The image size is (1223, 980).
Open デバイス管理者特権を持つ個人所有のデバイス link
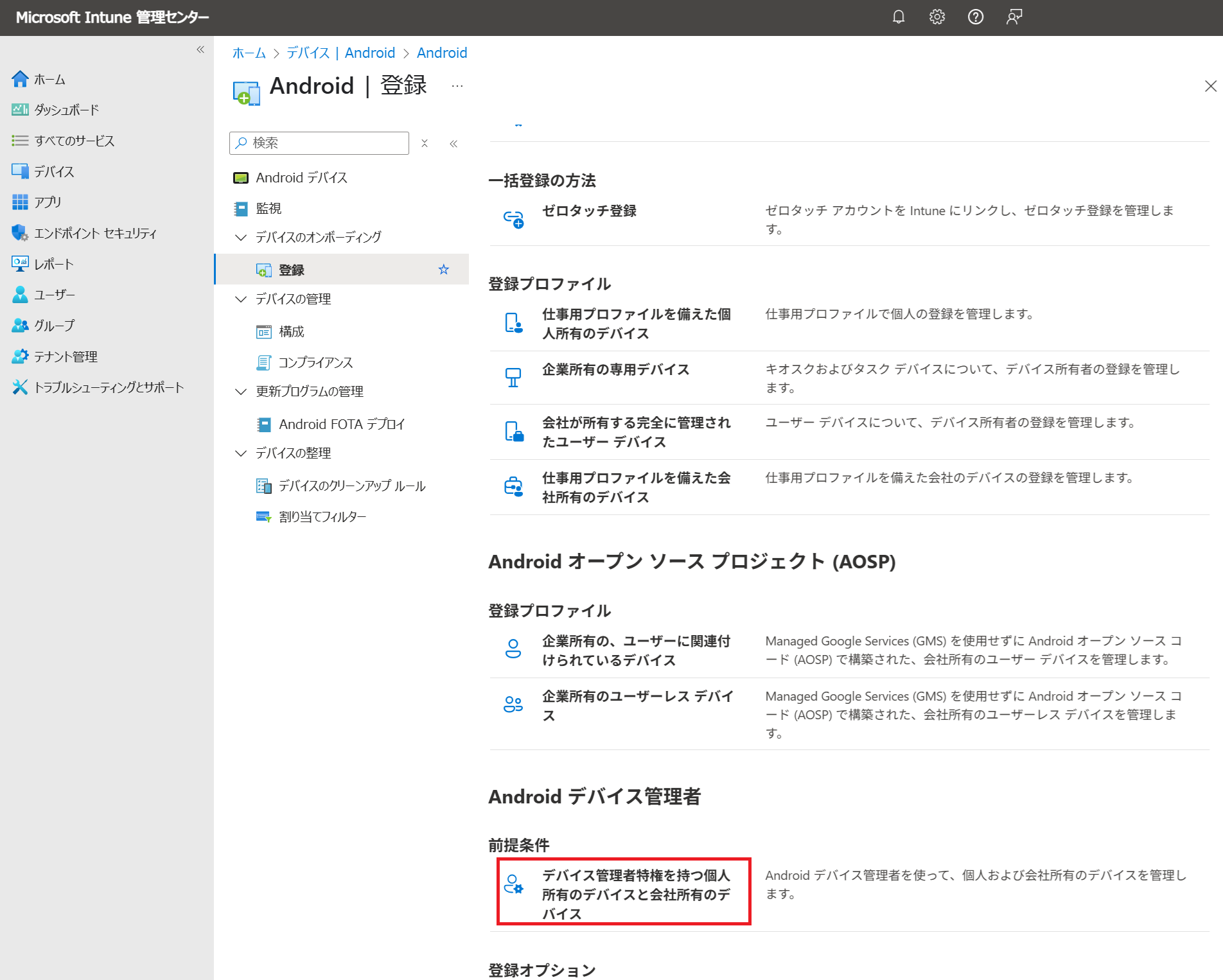[x=637, y=895]
